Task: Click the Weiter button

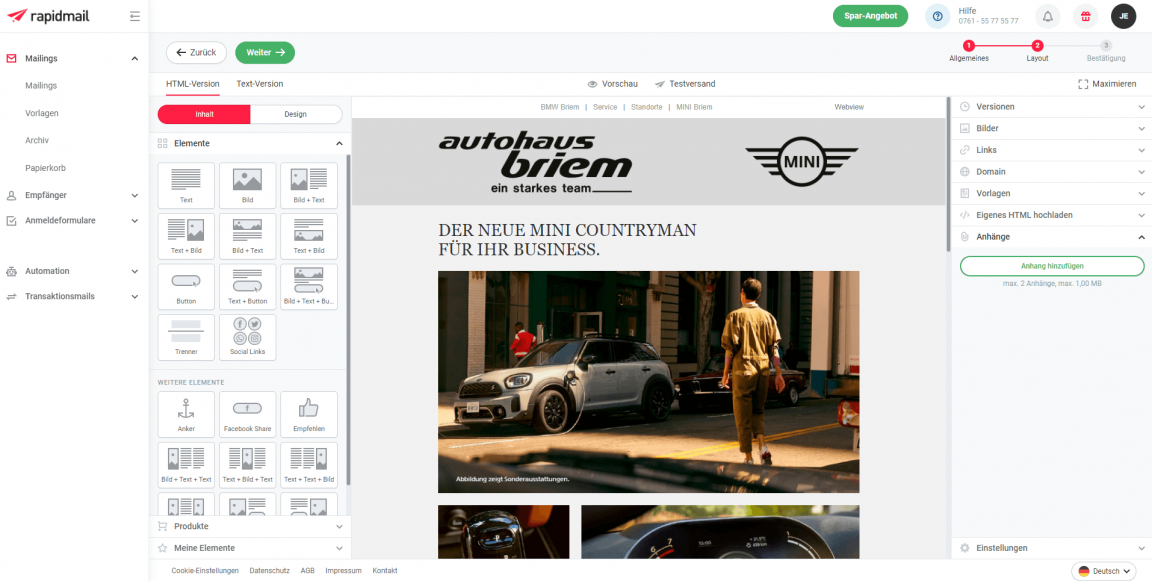Action: (x=265, y=52)
